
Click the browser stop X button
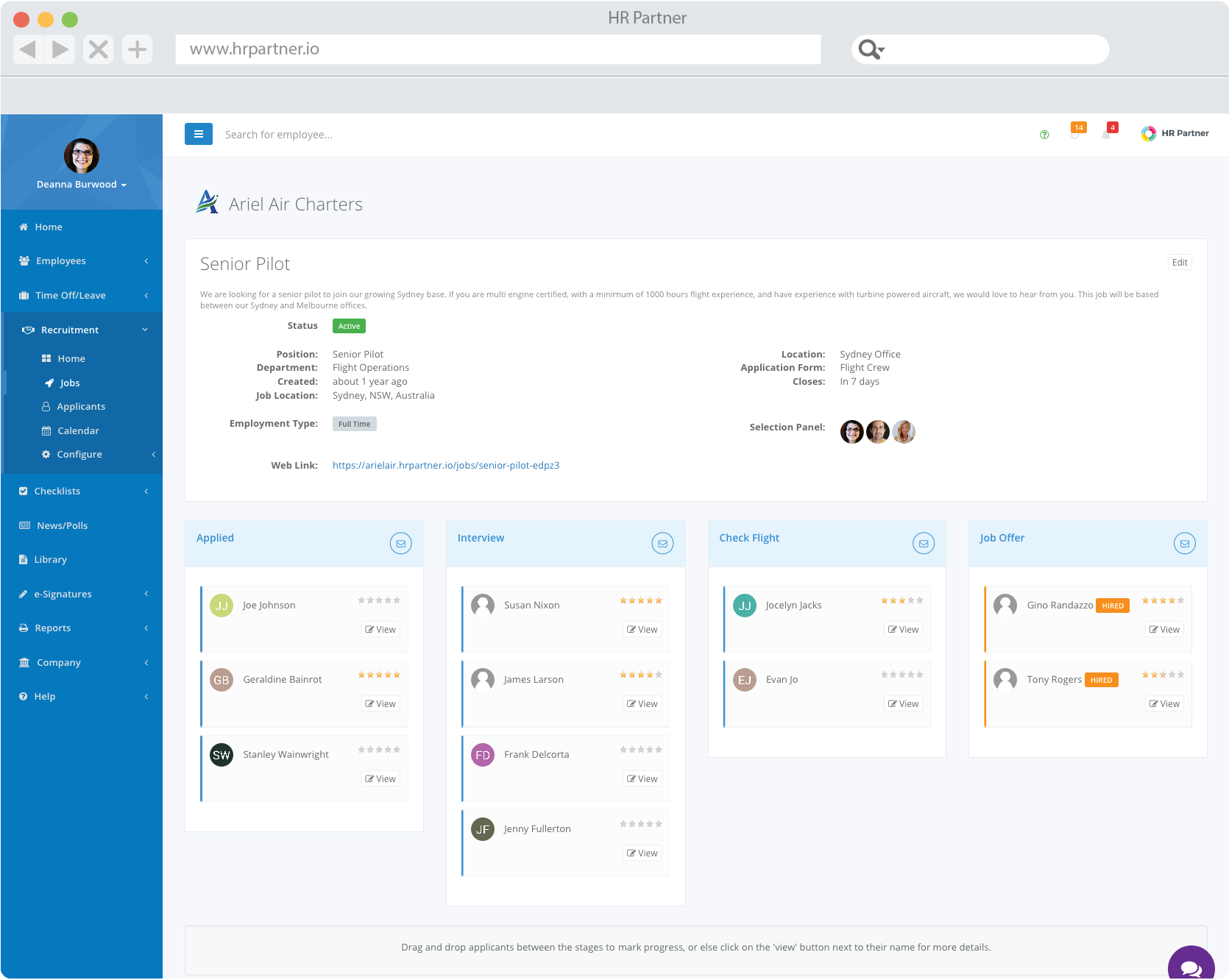99,49
